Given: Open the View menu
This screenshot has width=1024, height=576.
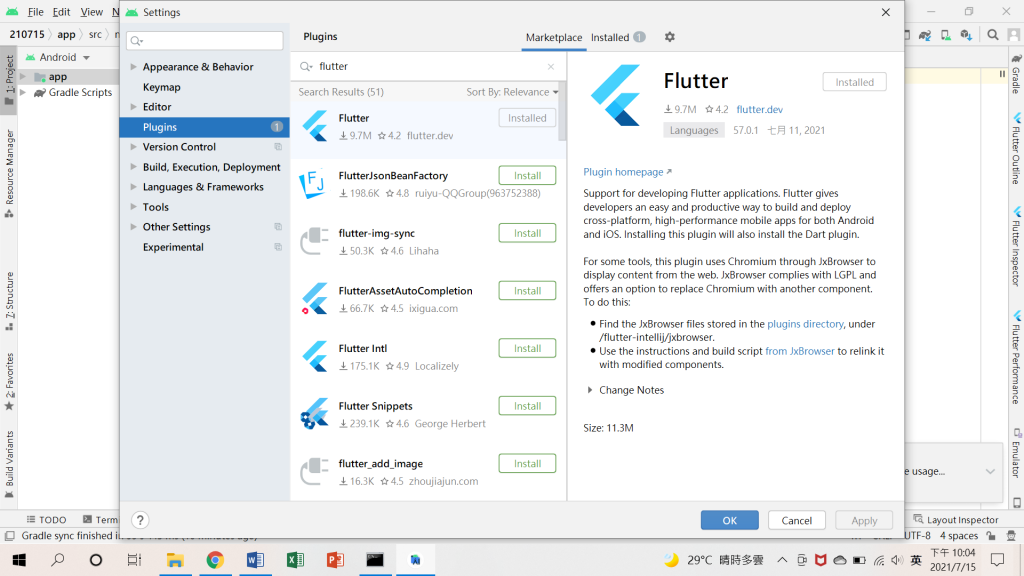Looking at the screenshot, I should [91, 12].
